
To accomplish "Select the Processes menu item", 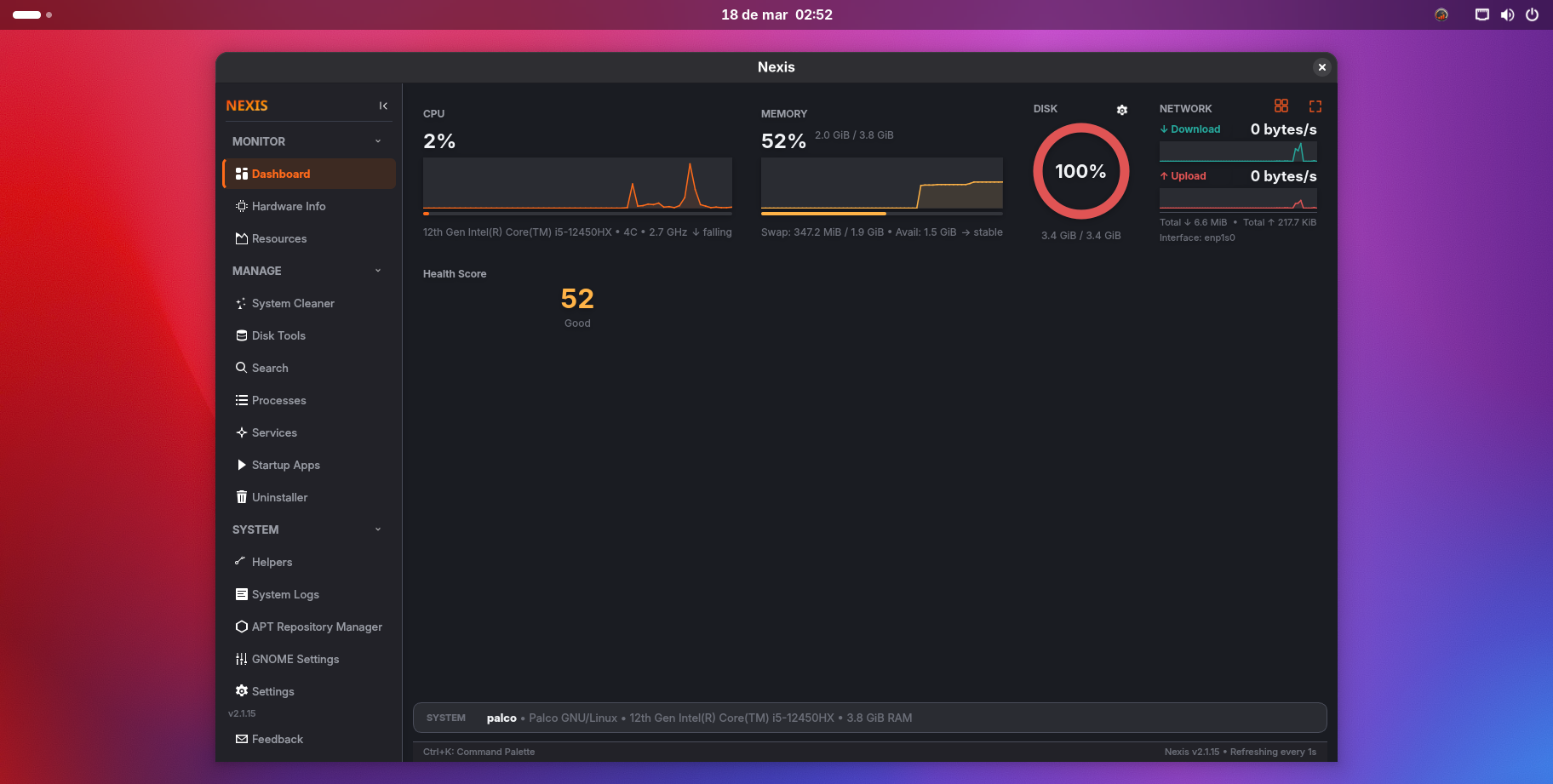I will [x=278, y=400].
